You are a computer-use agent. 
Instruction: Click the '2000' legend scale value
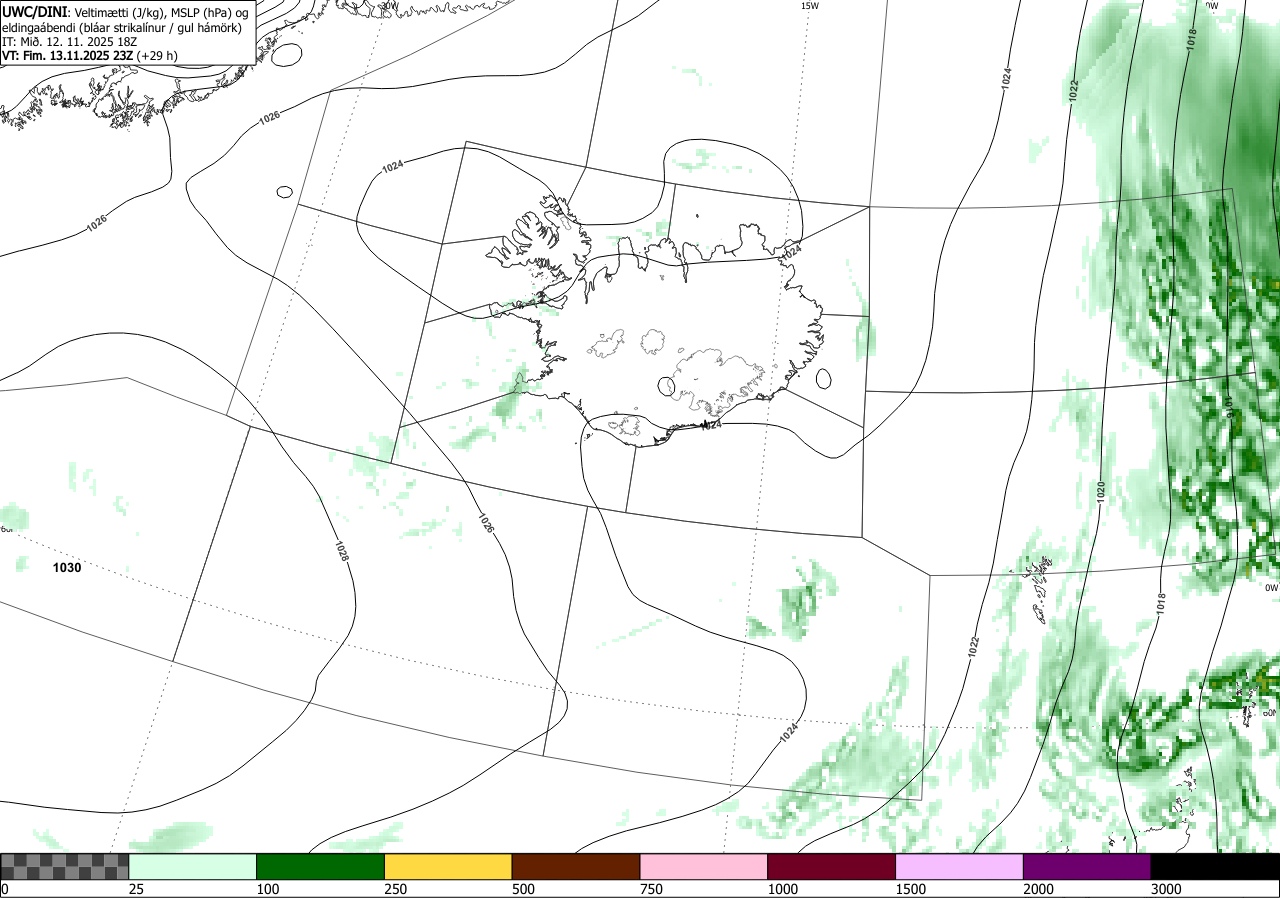pyautogui.click(x=1038, y=889)
